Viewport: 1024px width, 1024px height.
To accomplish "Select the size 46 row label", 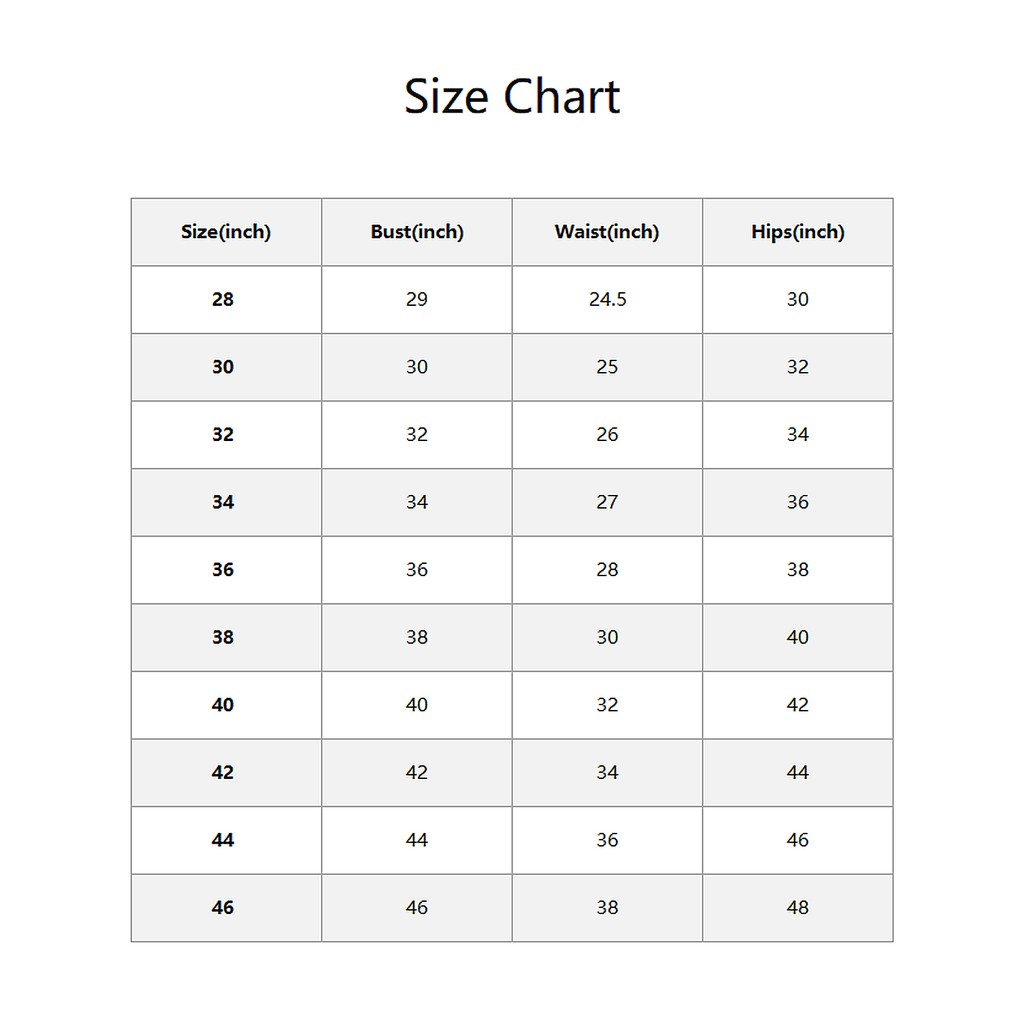I will (x=223, y=908).
